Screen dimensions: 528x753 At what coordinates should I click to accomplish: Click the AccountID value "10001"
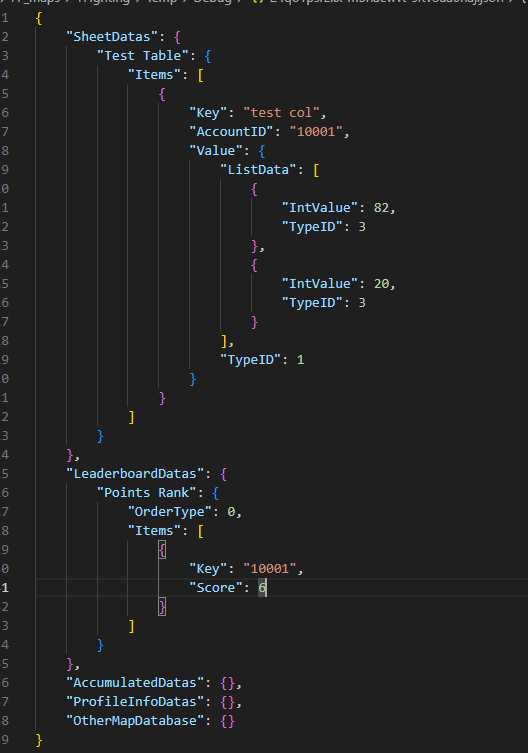[316, 132]
